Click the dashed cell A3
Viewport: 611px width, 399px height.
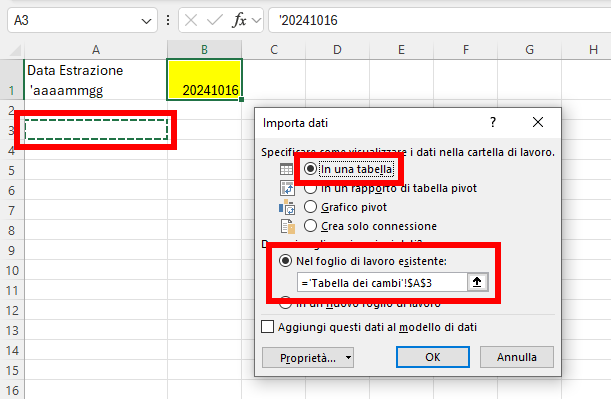96,129
